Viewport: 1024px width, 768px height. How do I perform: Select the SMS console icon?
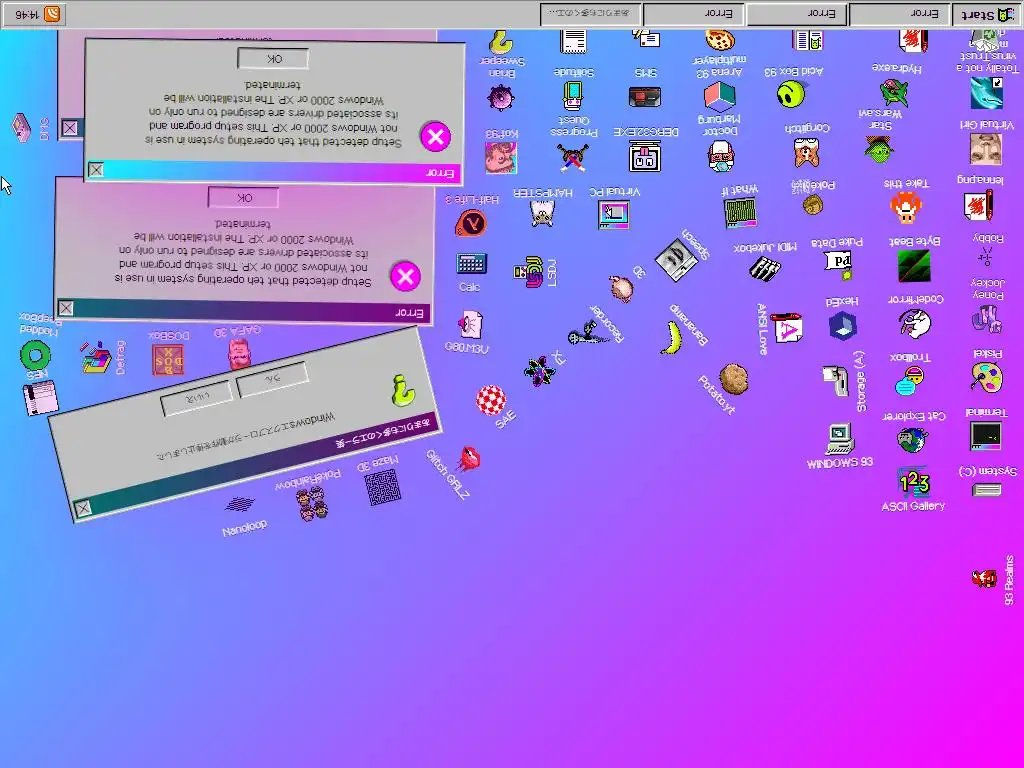[645, 97]
